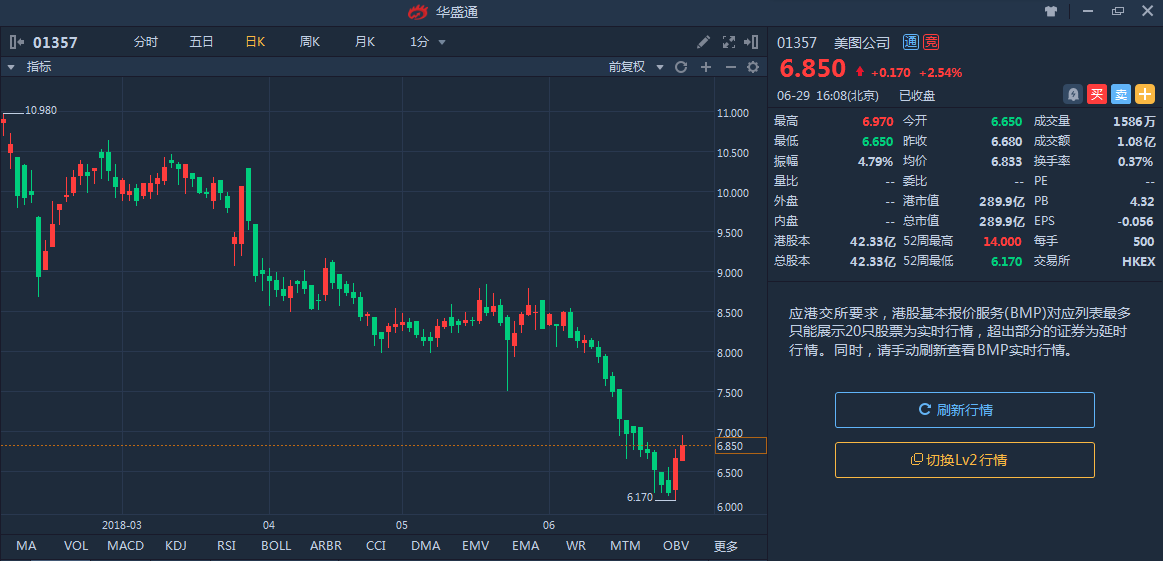Switch to 周K weekly chart tab

309,42
